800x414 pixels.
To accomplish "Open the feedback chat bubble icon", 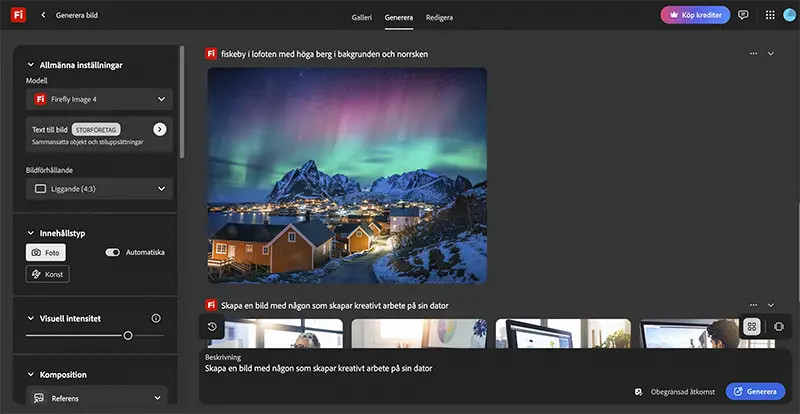I will click(743, 15).
